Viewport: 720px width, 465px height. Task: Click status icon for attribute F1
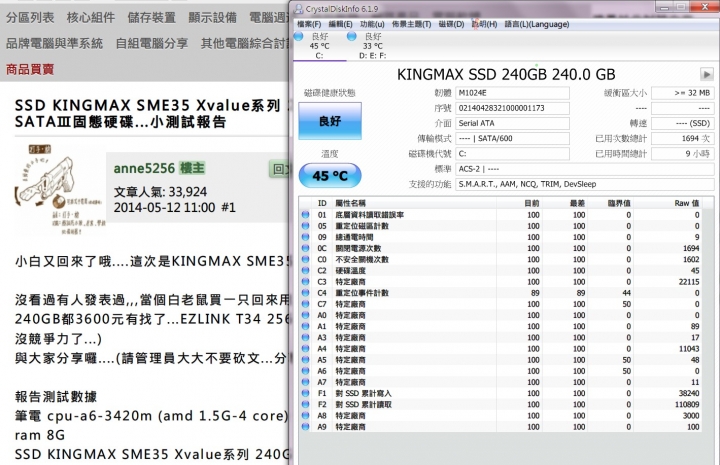coord(305,393)
